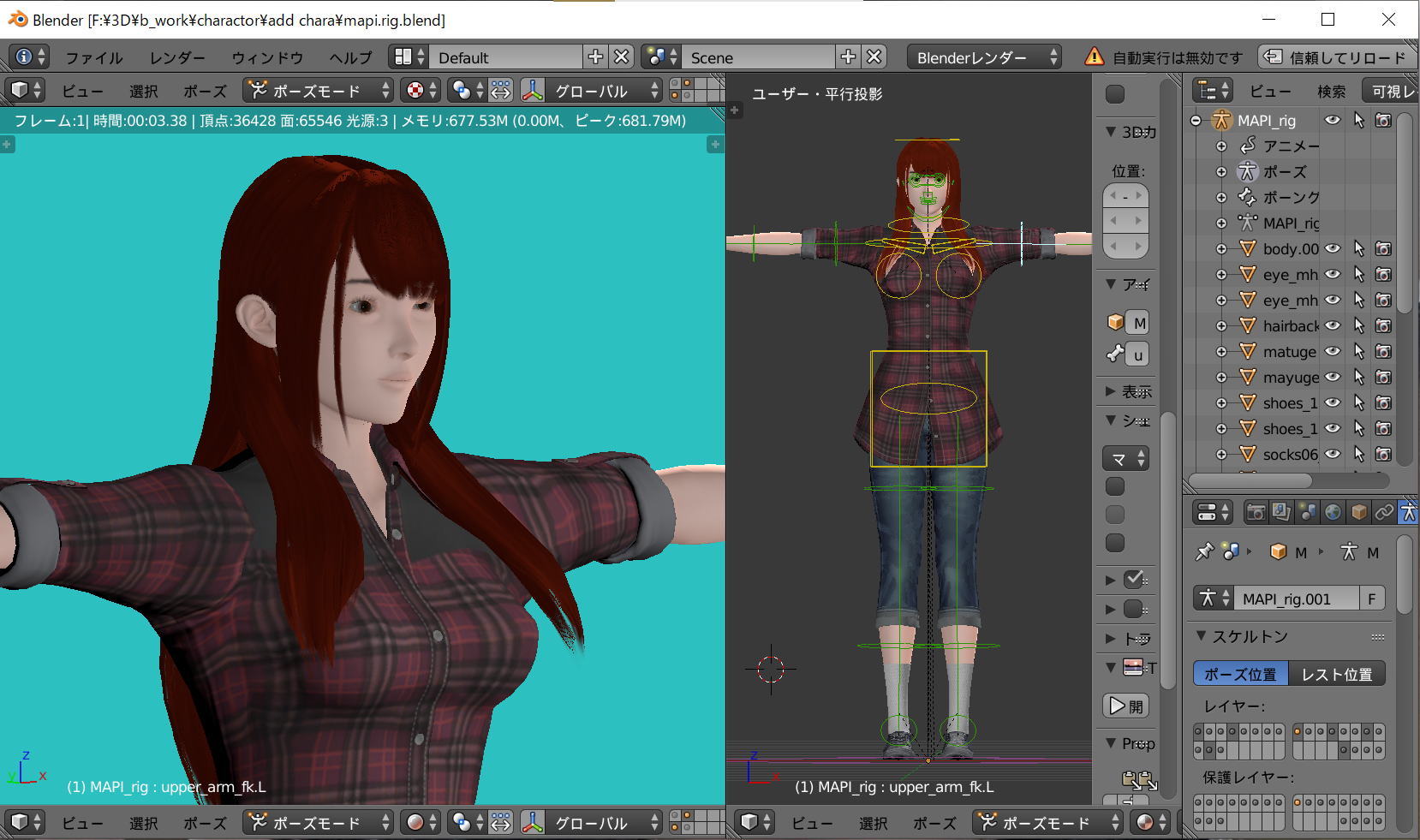Viewport: 1420px width, 840px height.
Task: Open the Object properties cube tab
Action: (1358, 512)
